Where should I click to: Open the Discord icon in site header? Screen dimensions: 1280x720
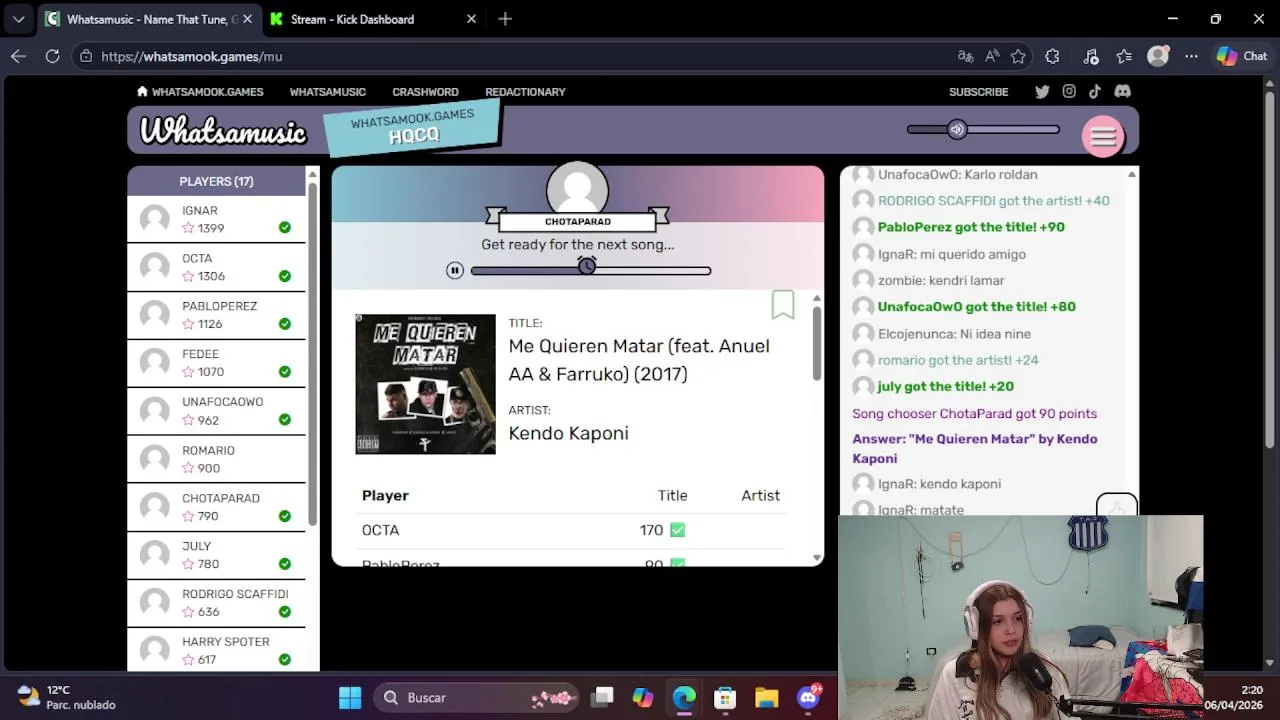point(1122,91)
